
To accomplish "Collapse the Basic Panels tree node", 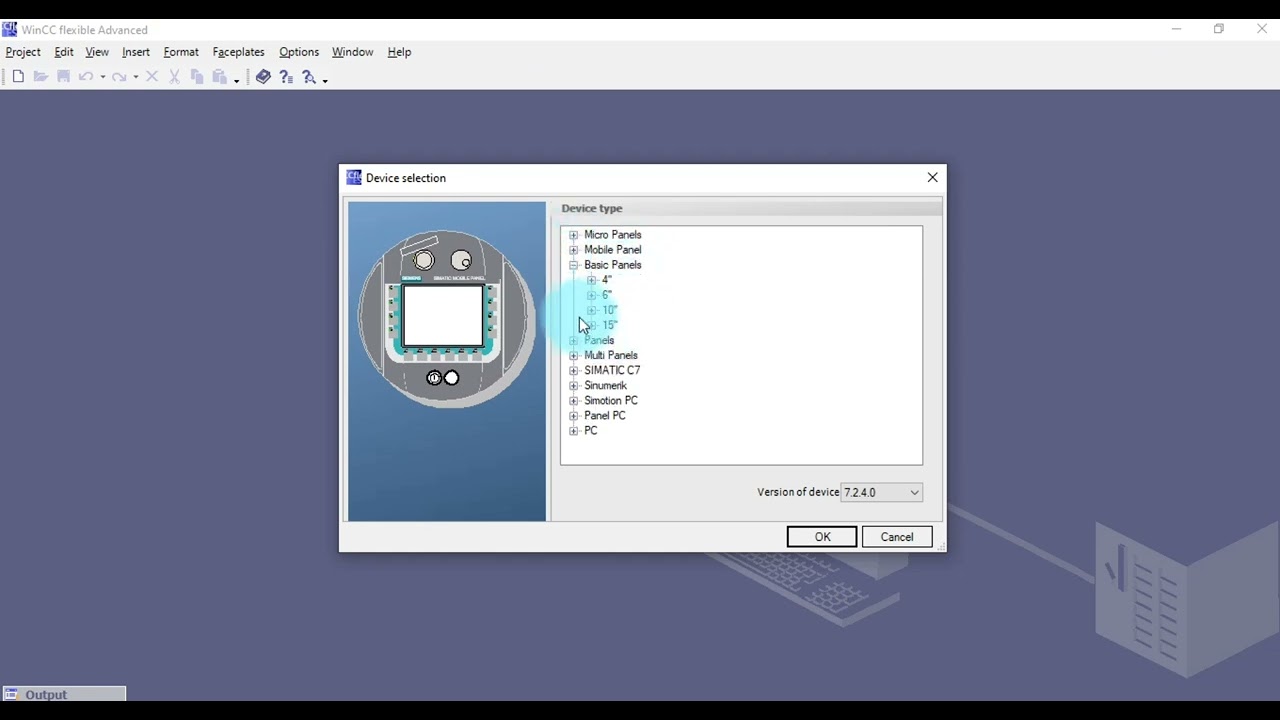I will 574,265.
